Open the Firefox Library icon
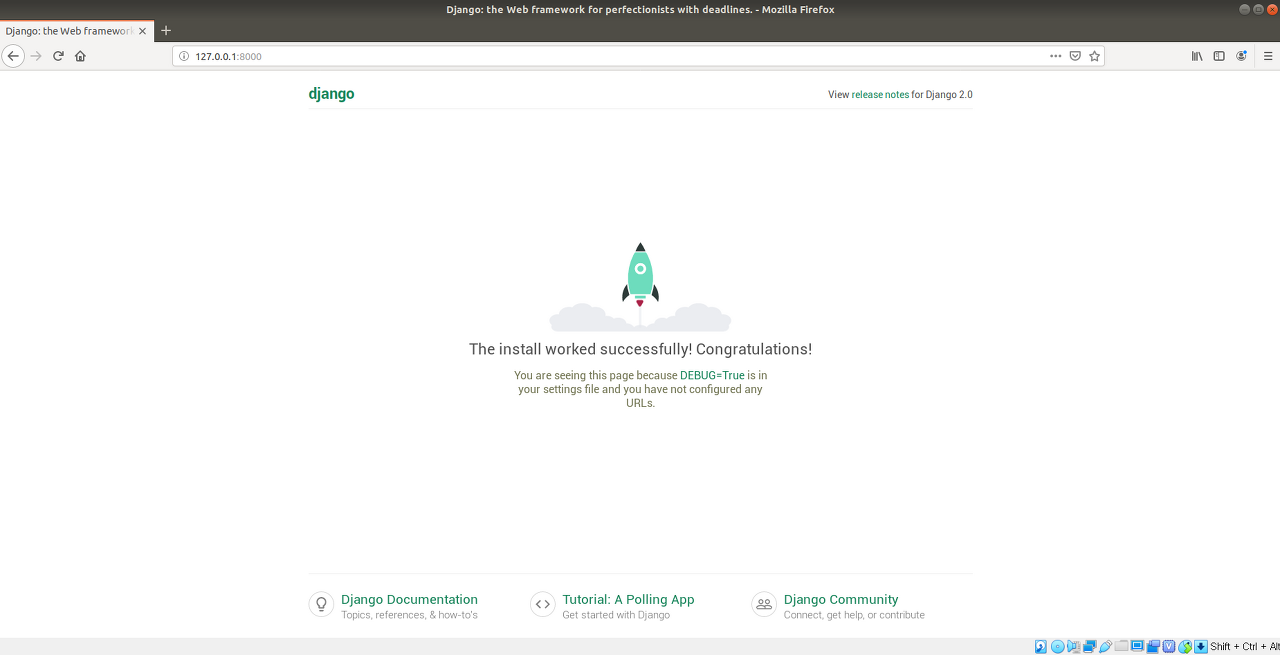The image size is (1280, 655). pos(1197,56)
